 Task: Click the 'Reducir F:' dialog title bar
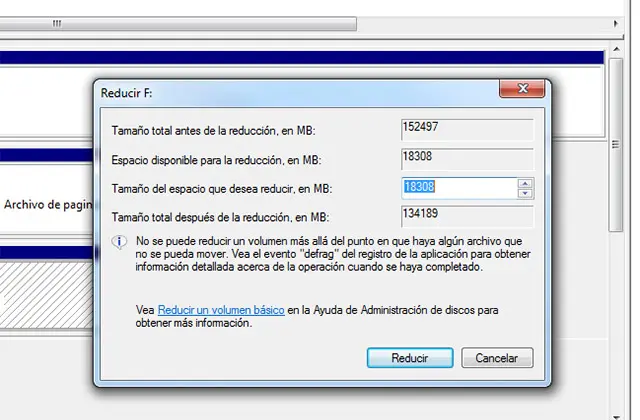click(x=300, y=91)
